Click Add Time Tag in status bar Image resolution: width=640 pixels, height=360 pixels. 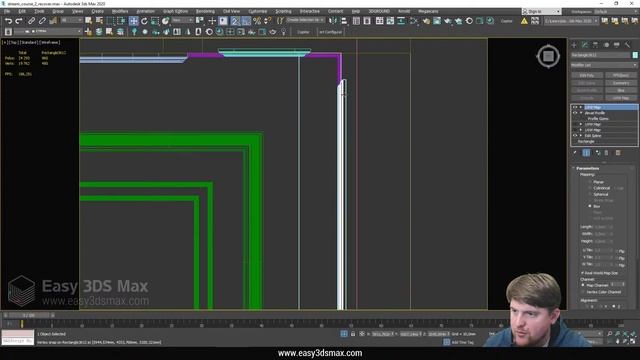pos(462,342)
